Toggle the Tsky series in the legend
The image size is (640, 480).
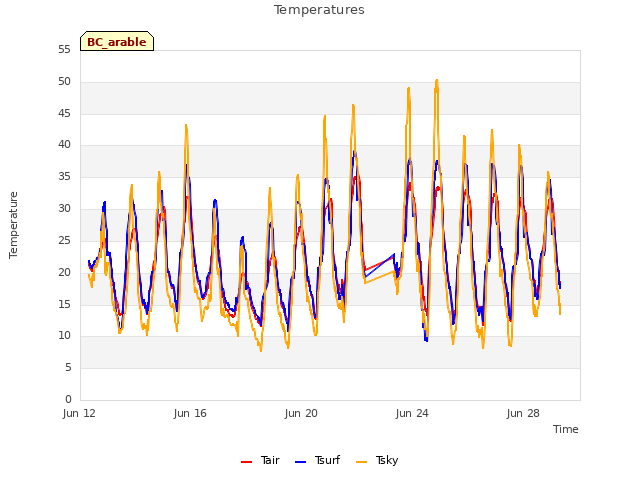point(377,460)
